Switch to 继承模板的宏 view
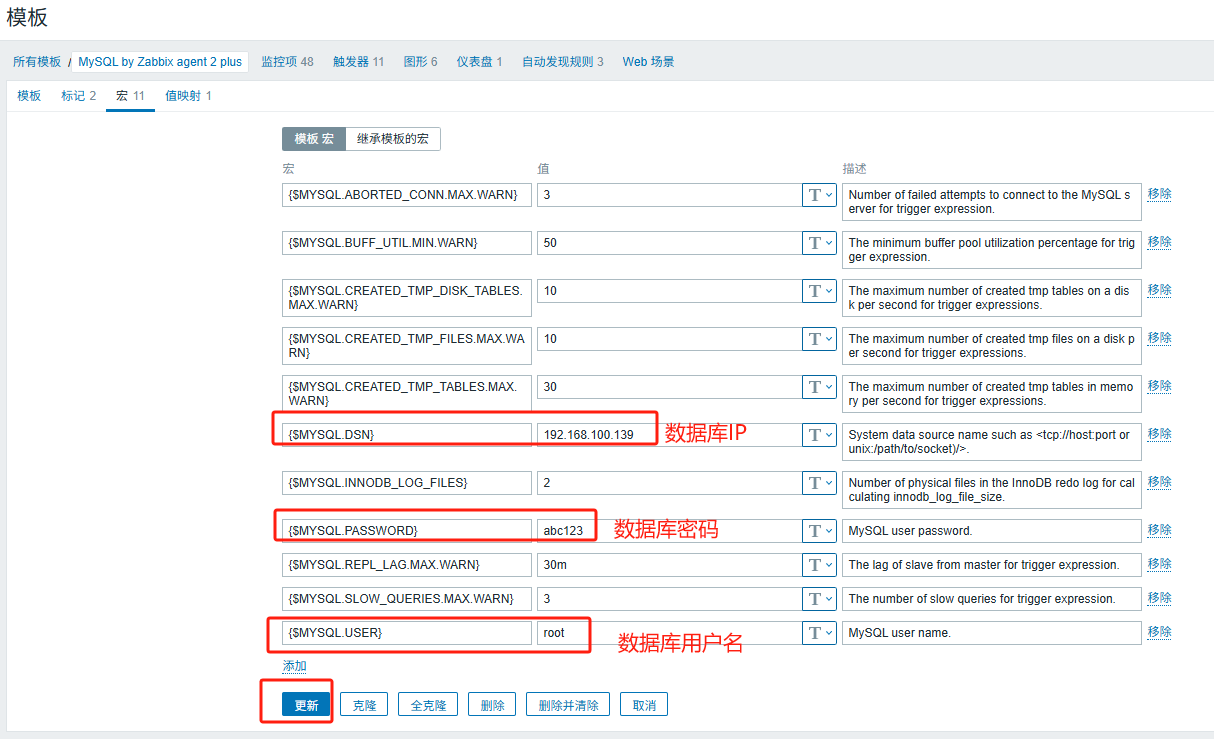This screenshot has width=1214, height=739. pyautogui.click(x=393, y=139)
